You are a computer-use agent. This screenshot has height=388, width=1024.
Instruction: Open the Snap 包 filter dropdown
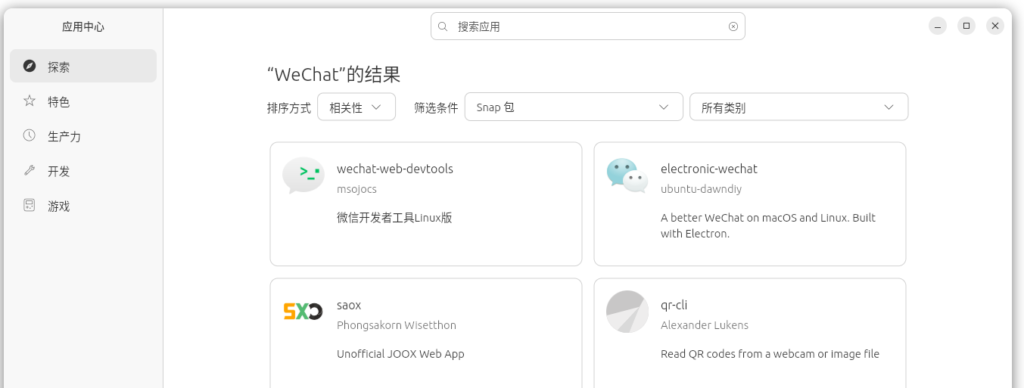(573, 107)
